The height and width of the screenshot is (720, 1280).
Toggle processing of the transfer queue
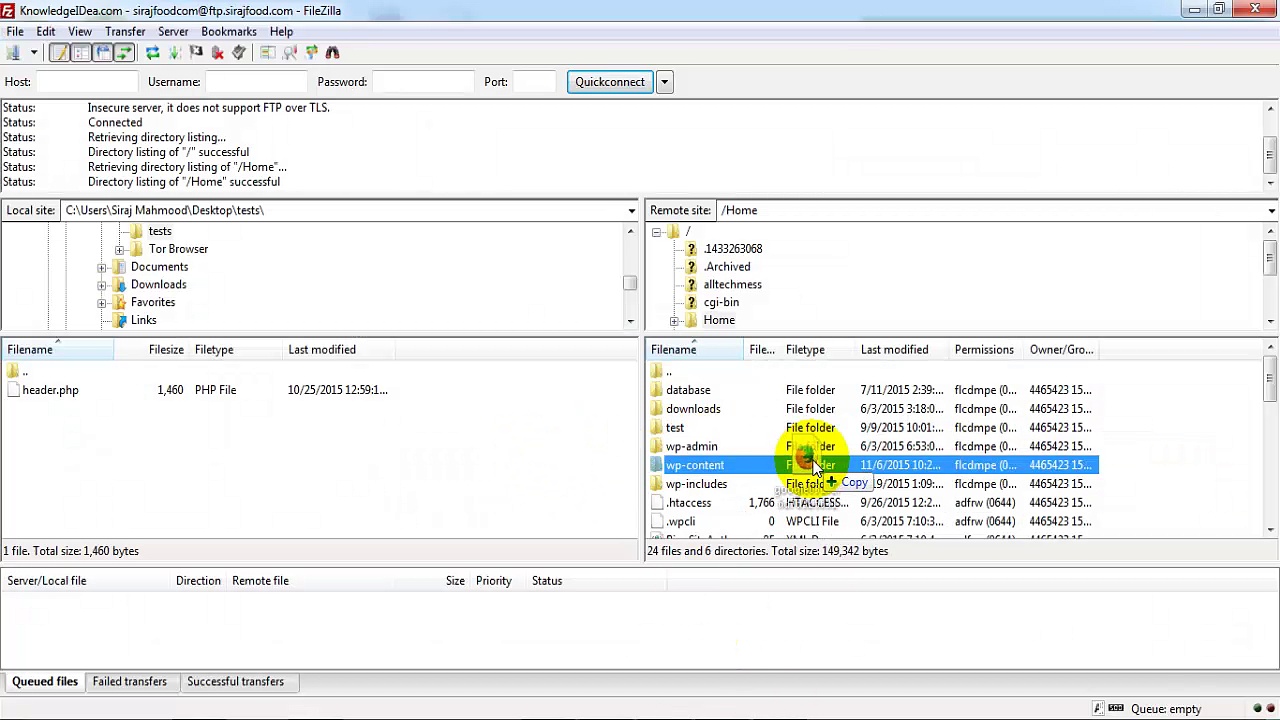pos(174,52)
